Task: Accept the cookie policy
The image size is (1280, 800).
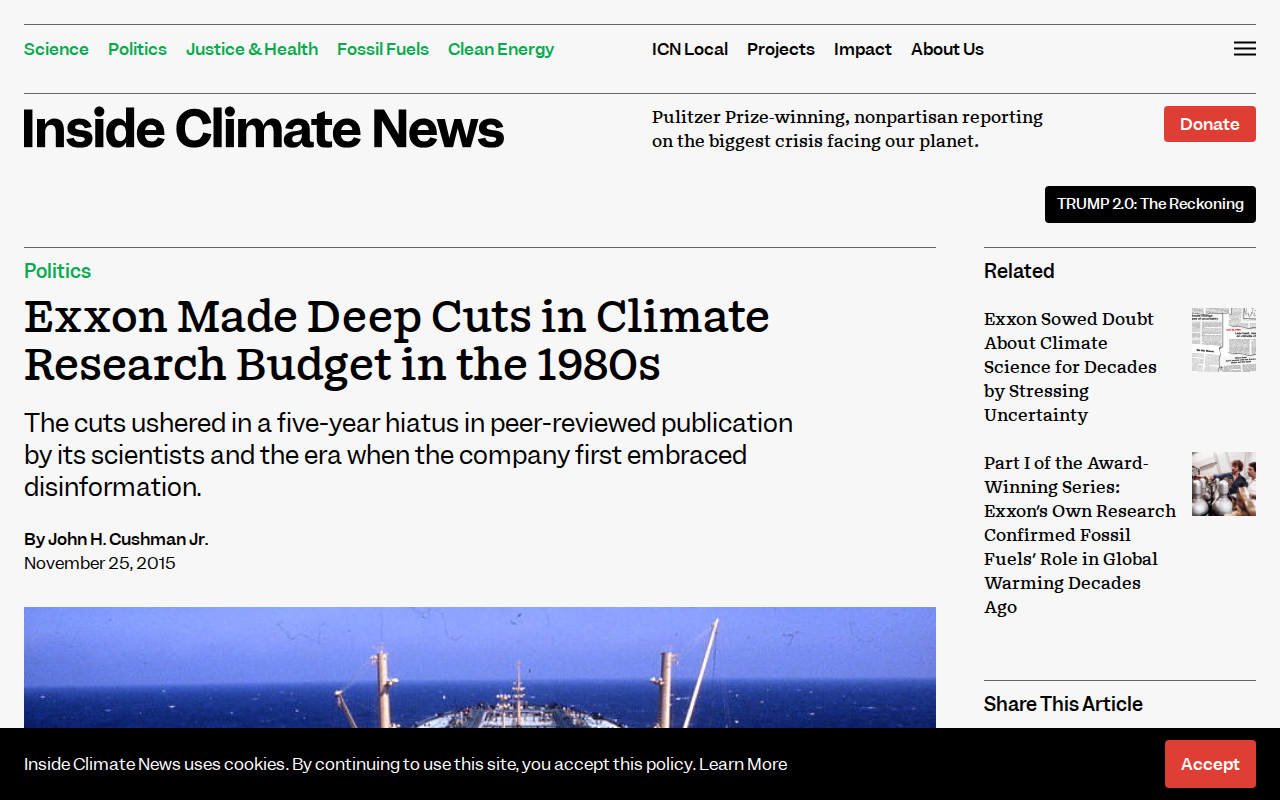Action: [1210, 764]
